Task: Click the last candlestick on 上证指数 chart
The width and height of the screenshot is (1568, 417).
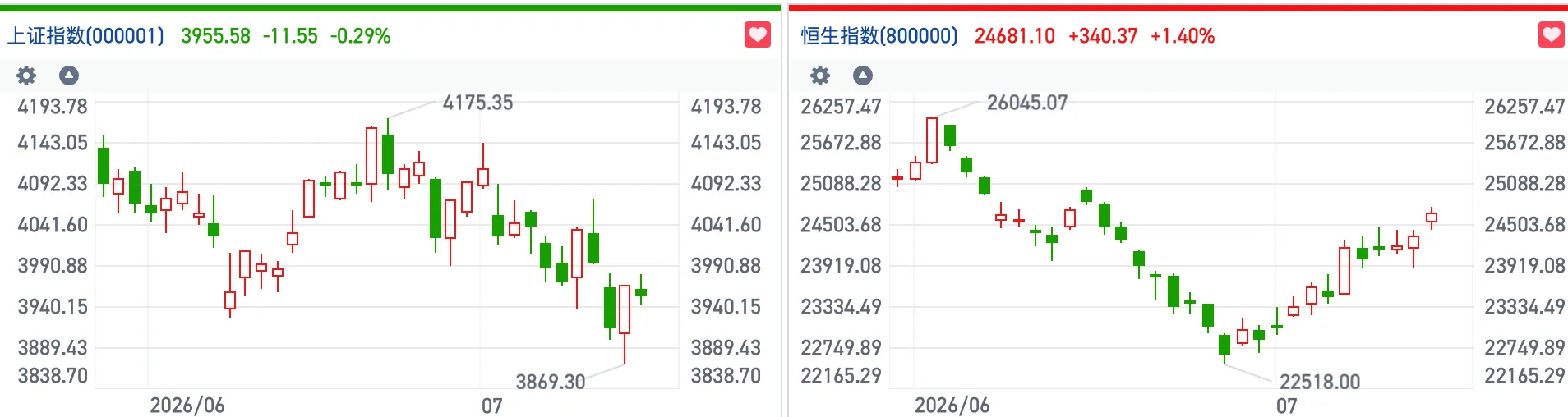Action: (641, 291)
